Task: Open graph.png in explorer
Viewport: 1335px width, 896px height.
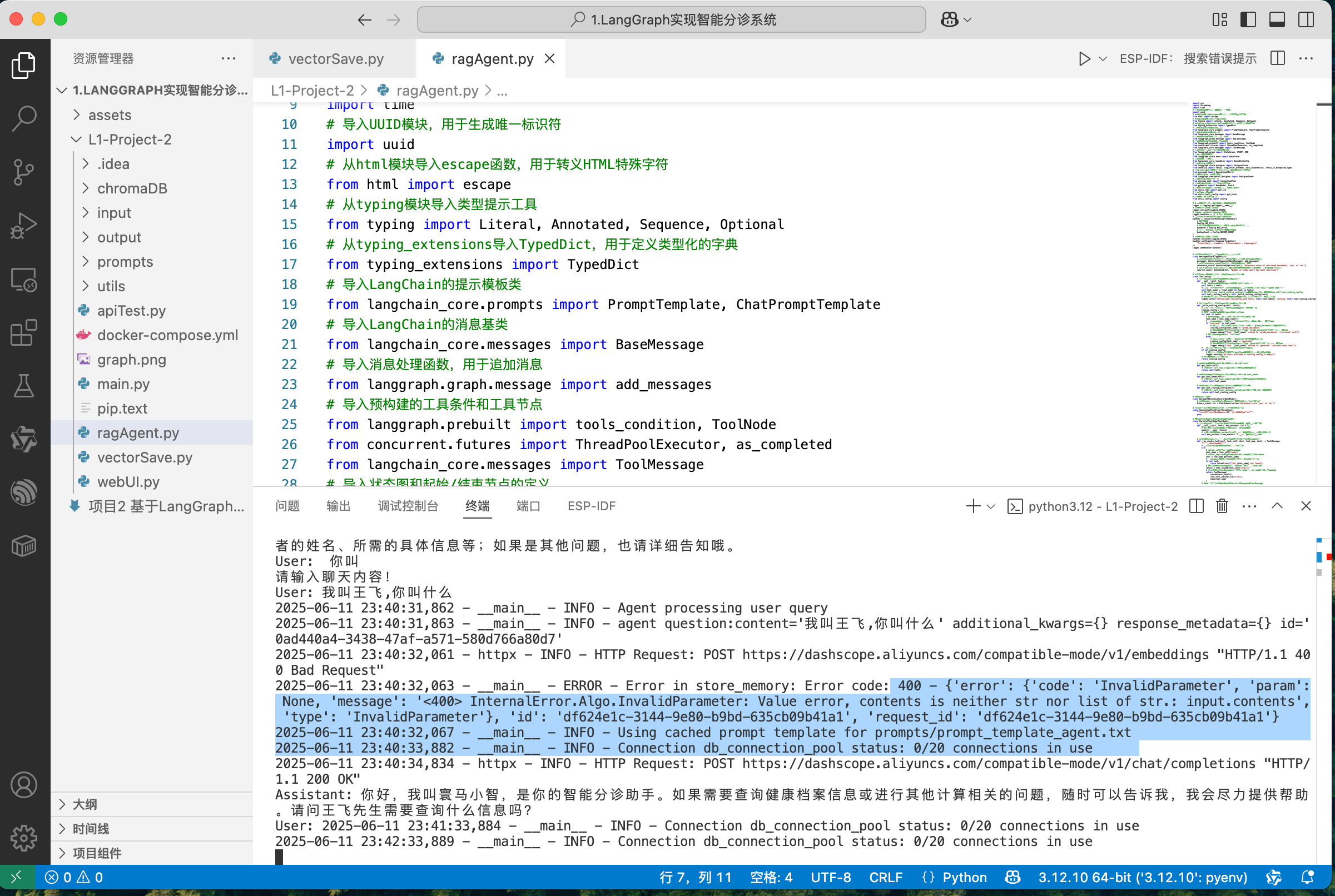Action: pyautogui.click(x=151, y=360)
